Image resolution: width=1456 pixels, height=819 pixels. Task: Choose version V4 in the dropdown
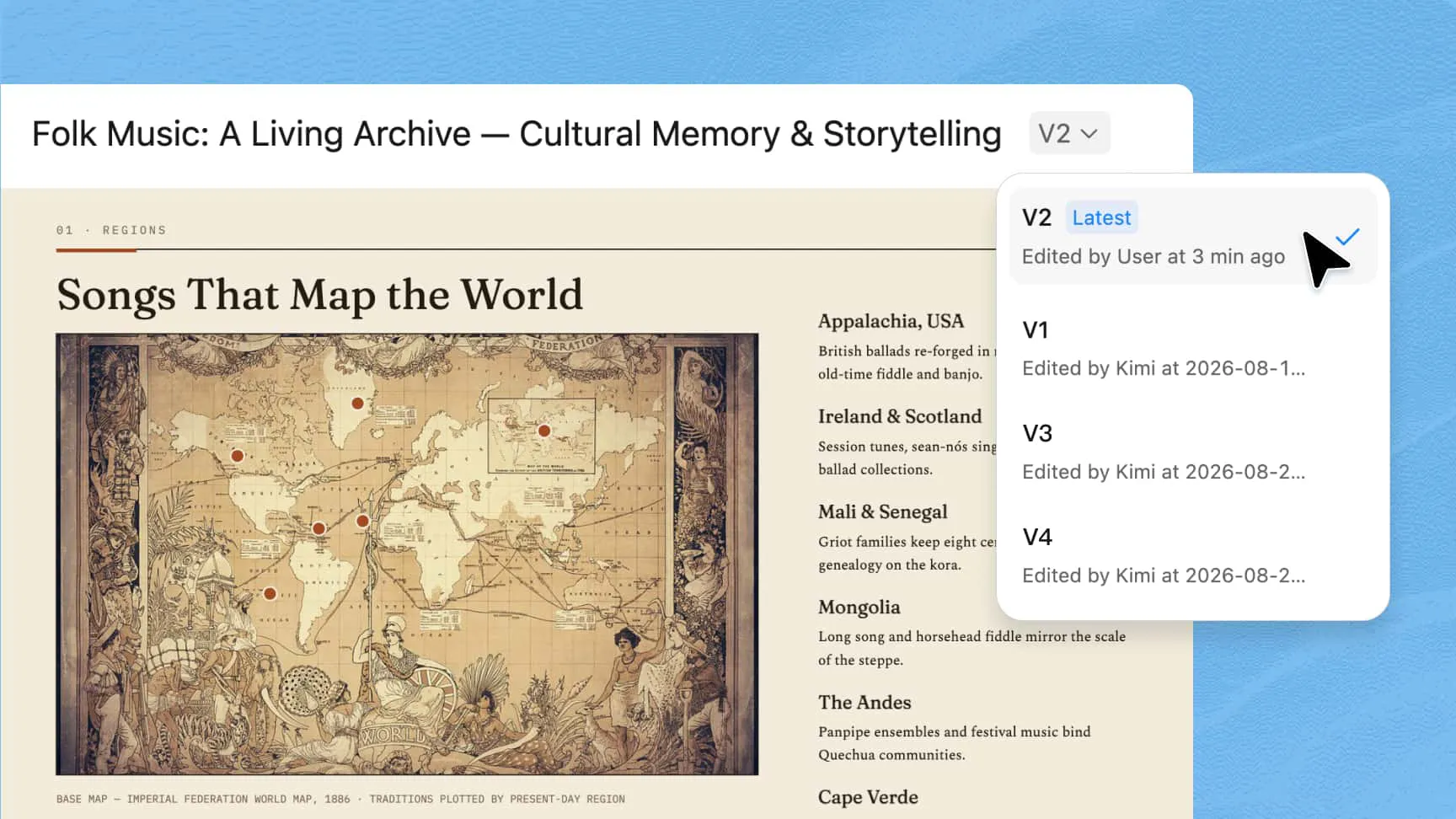[1192, 555]
